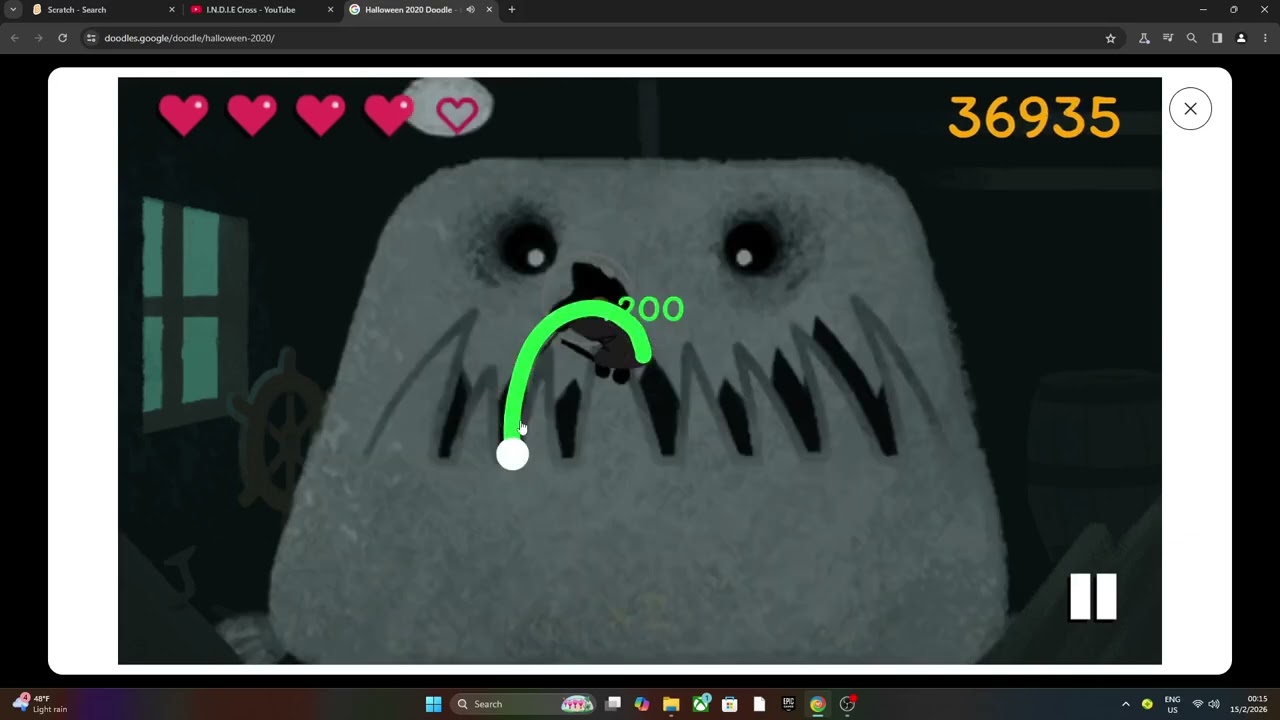Open the weather widget showing 48°F
Viewport: 1280px width, 720px height.
click(40, 704)
